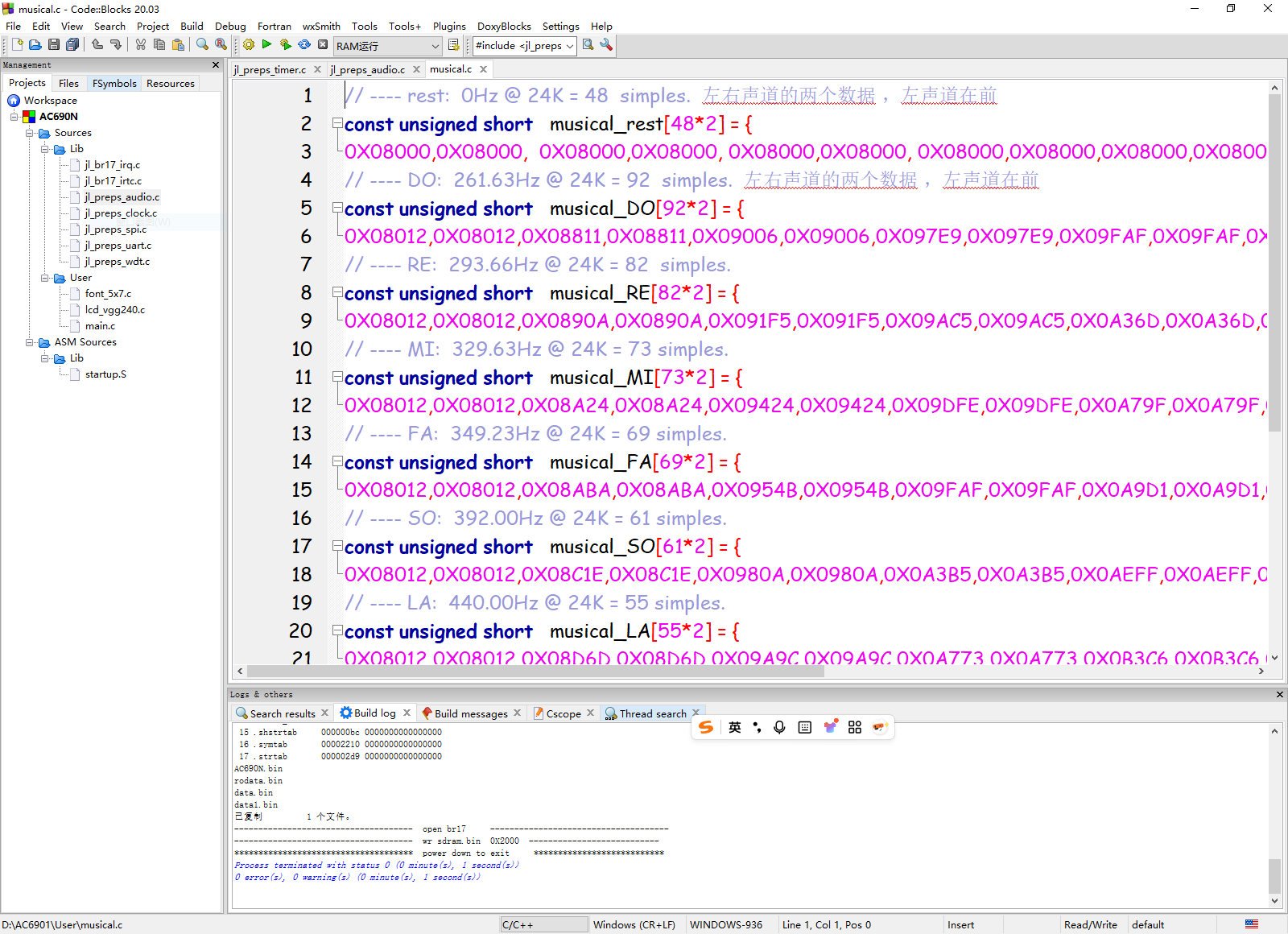Image resolution: width=1288 pixels, height=934 pixels.
Task: Collapse the Sources folder in project tree
Action: 30,133
